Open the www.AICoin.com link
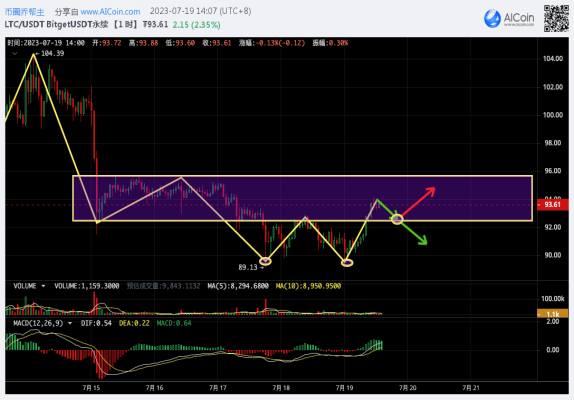 point(110,12)
